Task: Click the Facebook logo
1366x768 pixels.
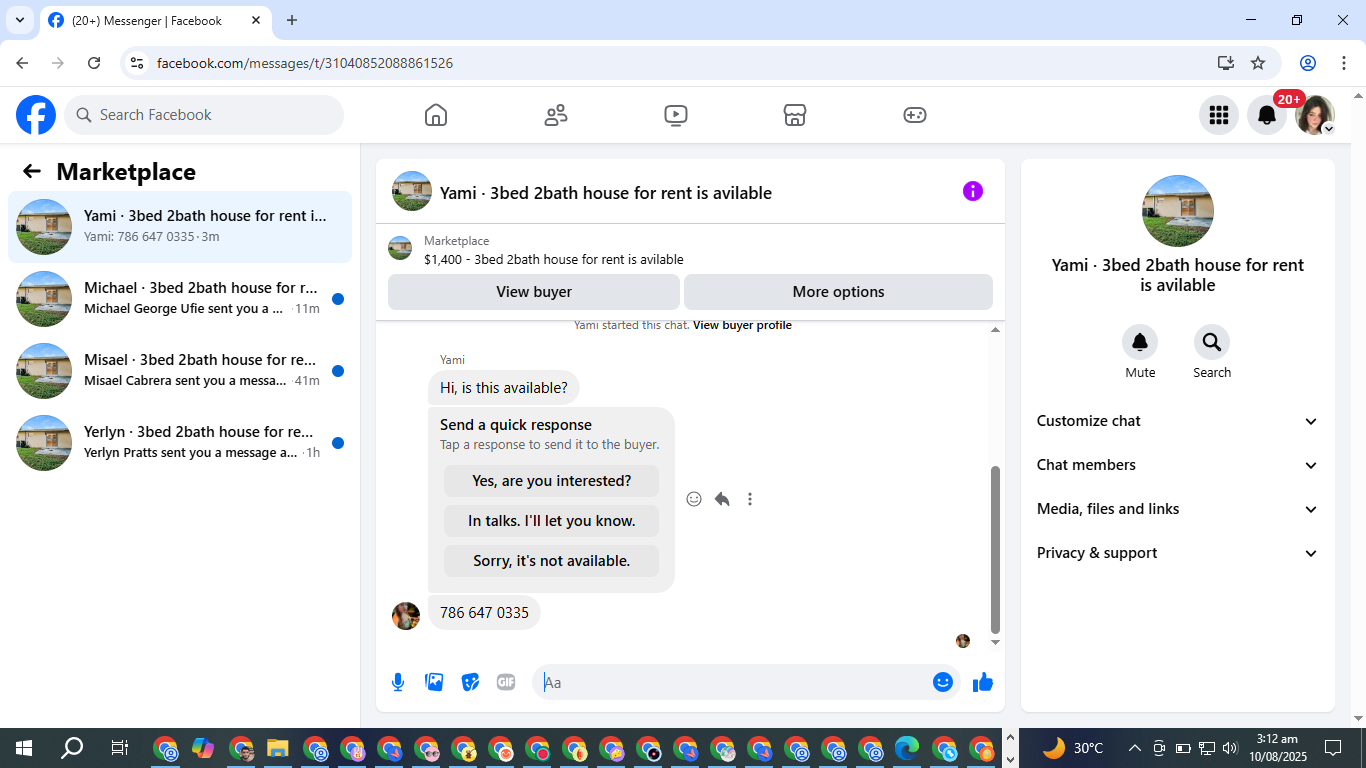Action: pyautogui.click(x=36, y=115)
